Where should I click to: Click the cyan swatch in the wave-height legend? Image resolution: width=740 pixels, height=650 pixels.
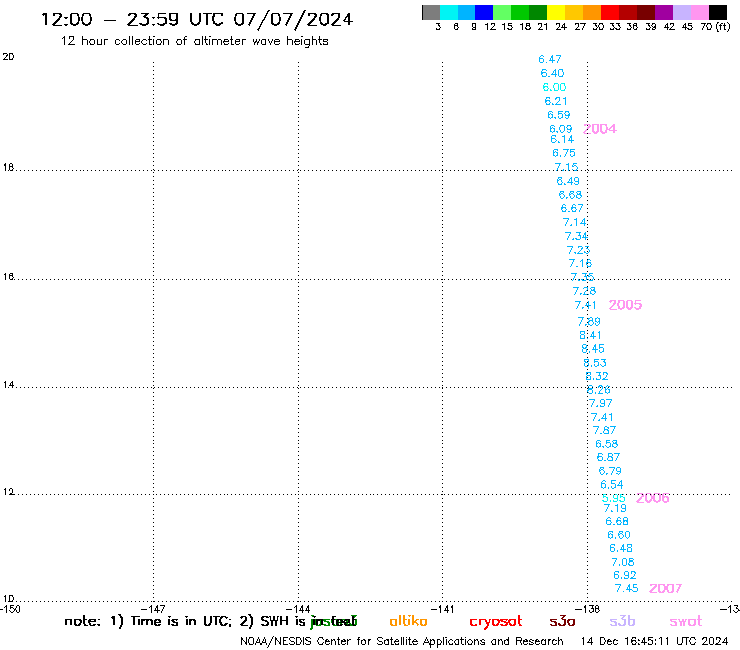449,12
